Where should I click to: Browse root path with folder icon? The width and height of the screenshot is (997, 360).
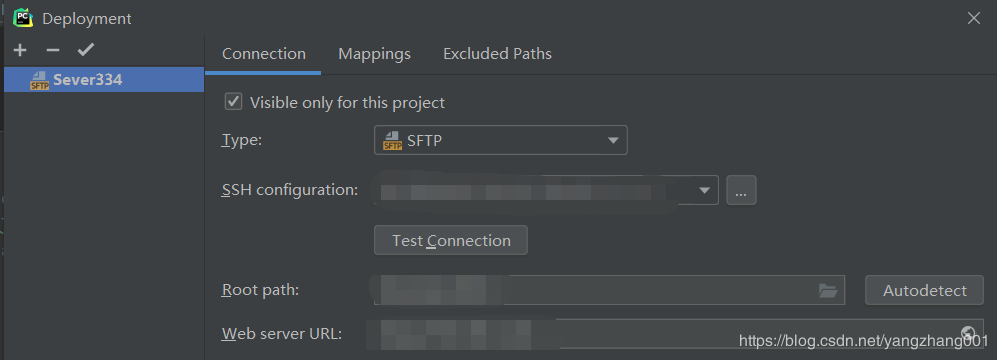coord(828,291)
